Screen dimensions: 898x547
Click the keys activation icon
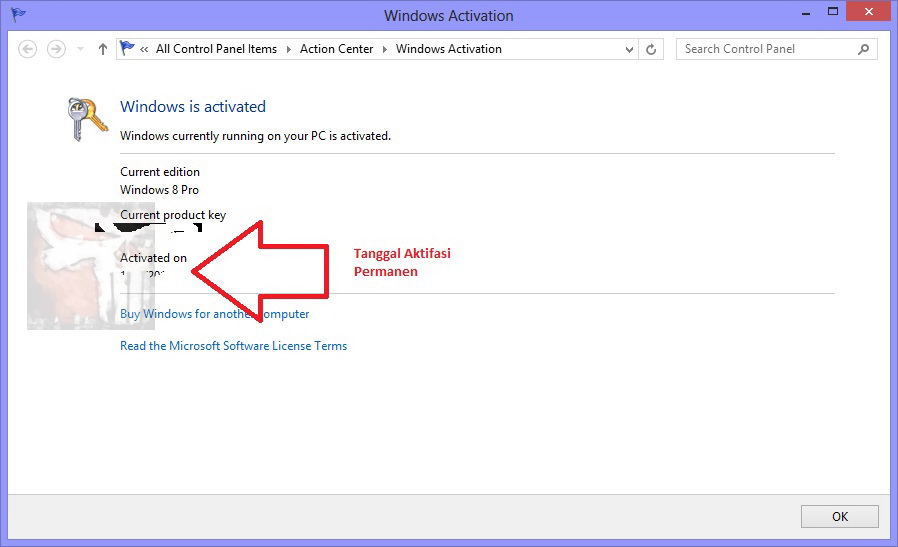coord(86,119)
